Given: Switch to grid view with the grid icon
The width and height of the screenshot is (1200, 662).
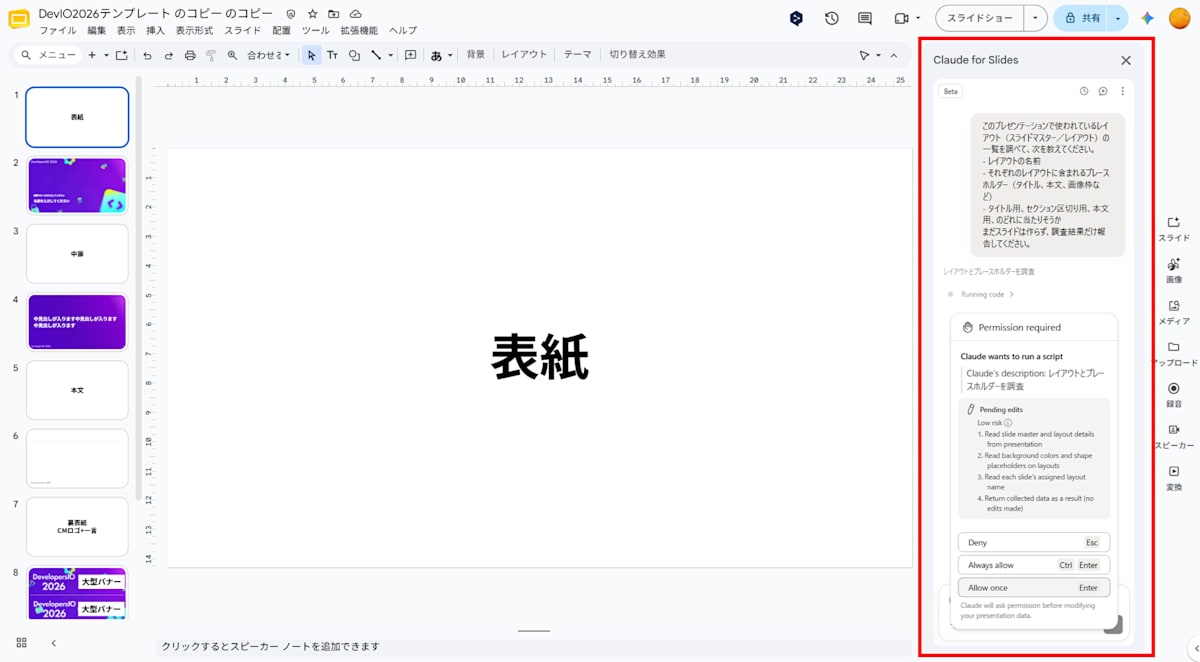Looking at the screenshot, I should (22, 642).
